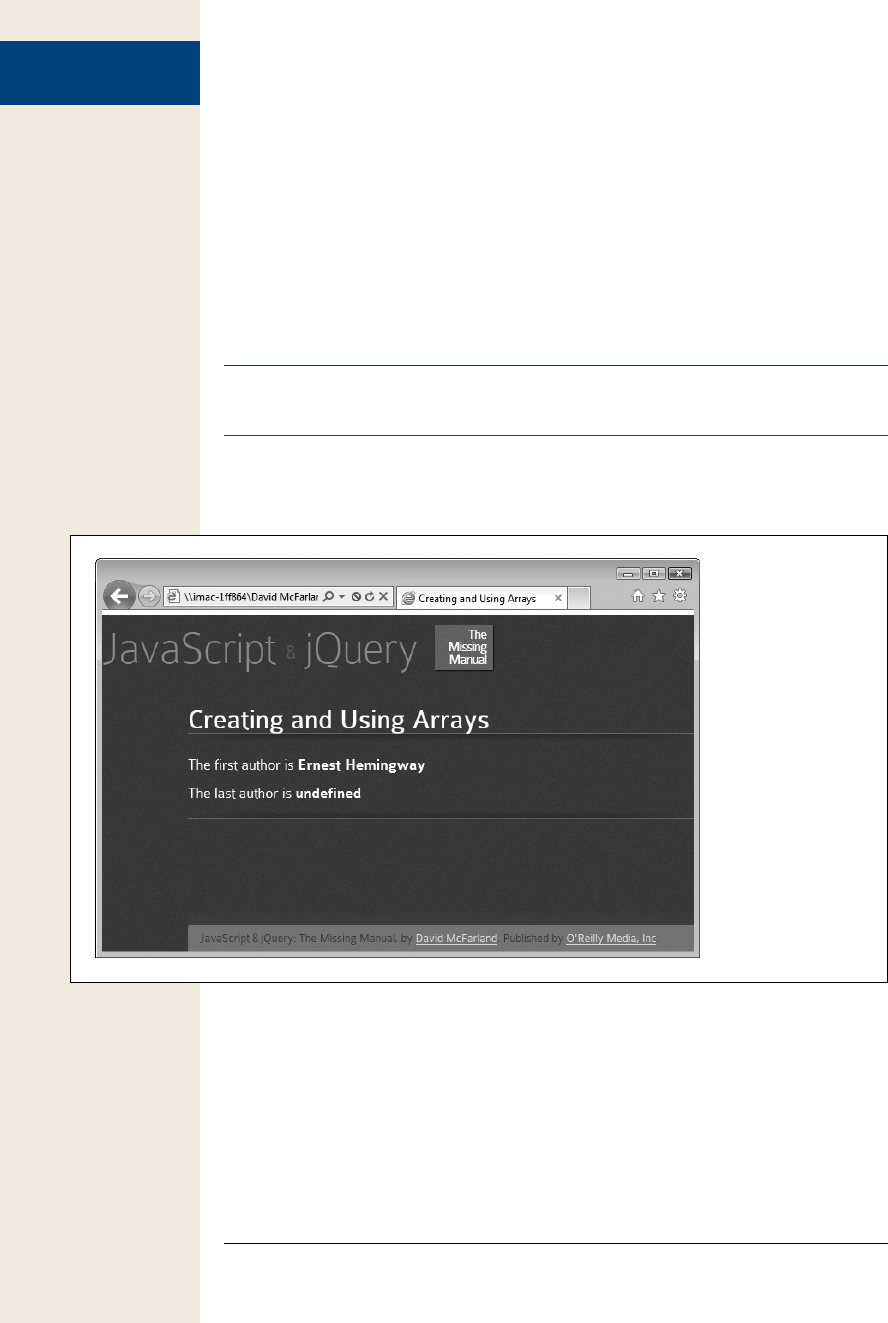Click the bold undefined text

pos(328,793)
